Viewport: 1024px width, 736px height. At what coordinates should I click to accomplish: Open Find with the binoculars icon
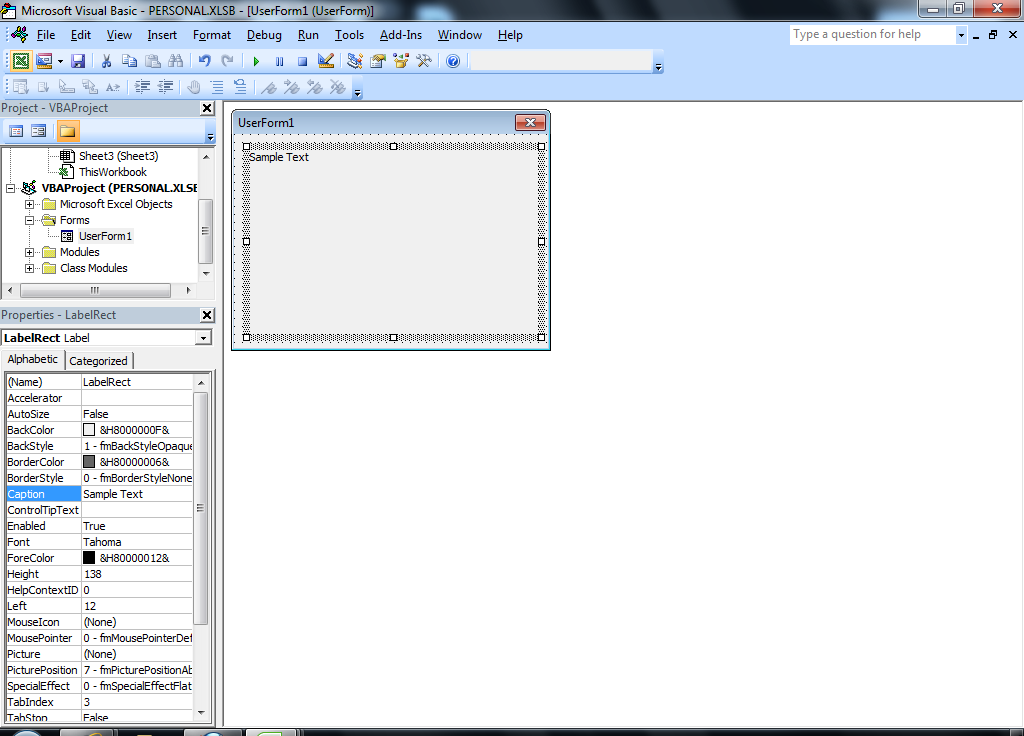176,61
